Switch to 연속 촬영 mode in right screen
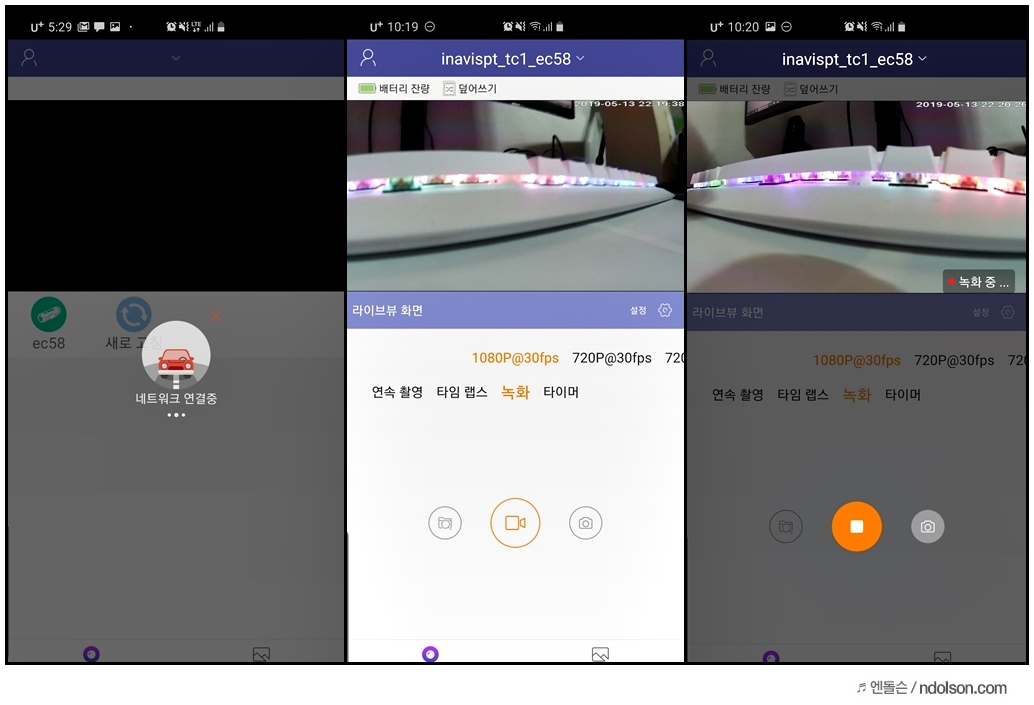The image size is (1034, 705). pyautogui.click(x=737, y=395)
